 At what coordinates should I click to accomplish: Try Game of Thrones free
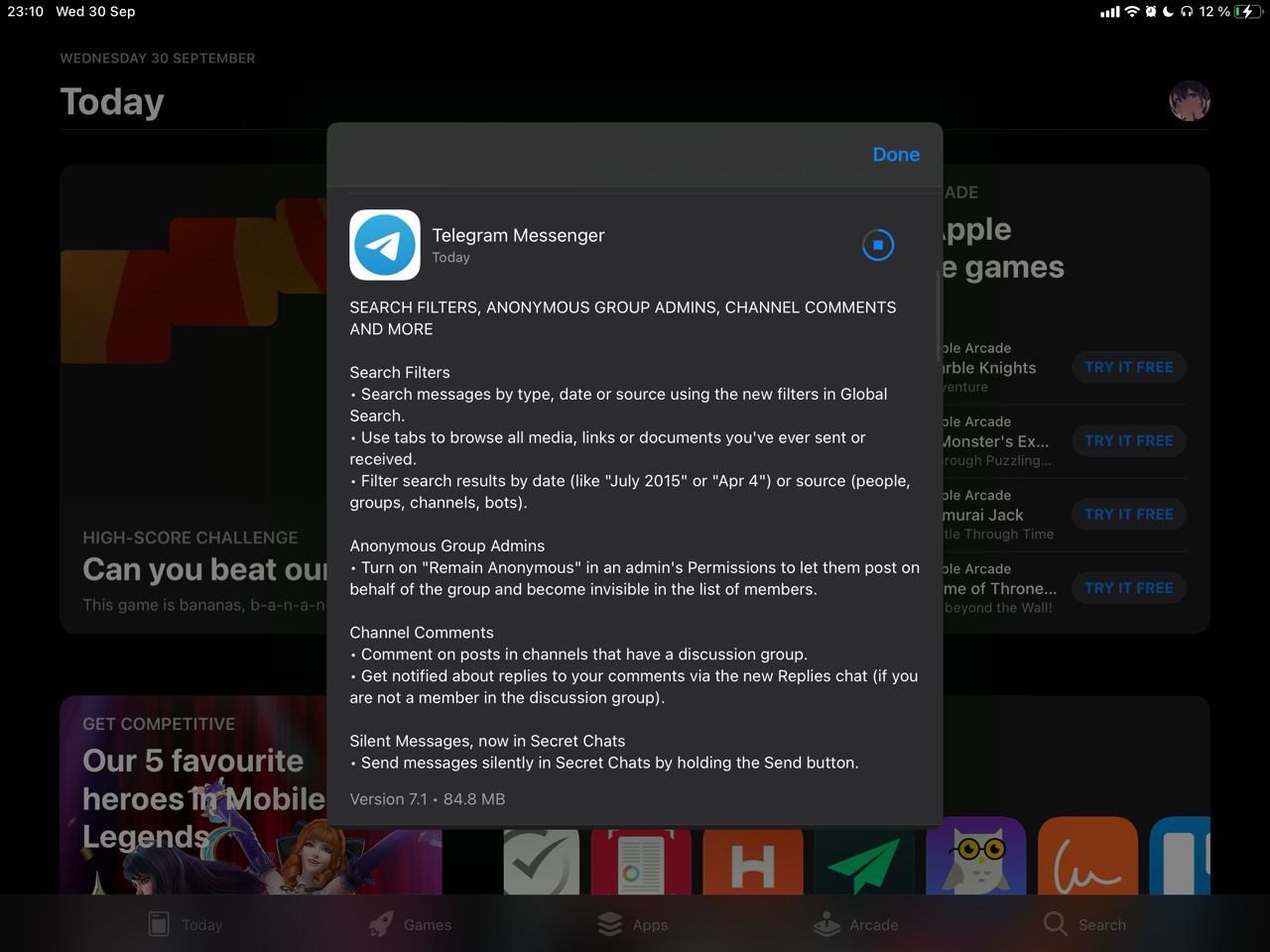[1128, 588]
